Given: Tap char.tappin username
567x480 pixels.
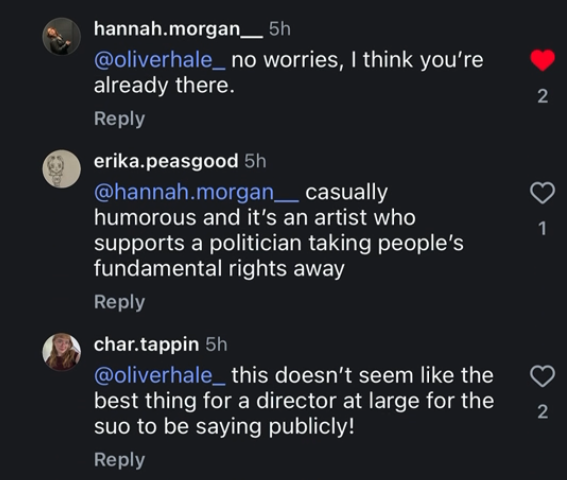Looking at the screenshot, I should (146, 345).
